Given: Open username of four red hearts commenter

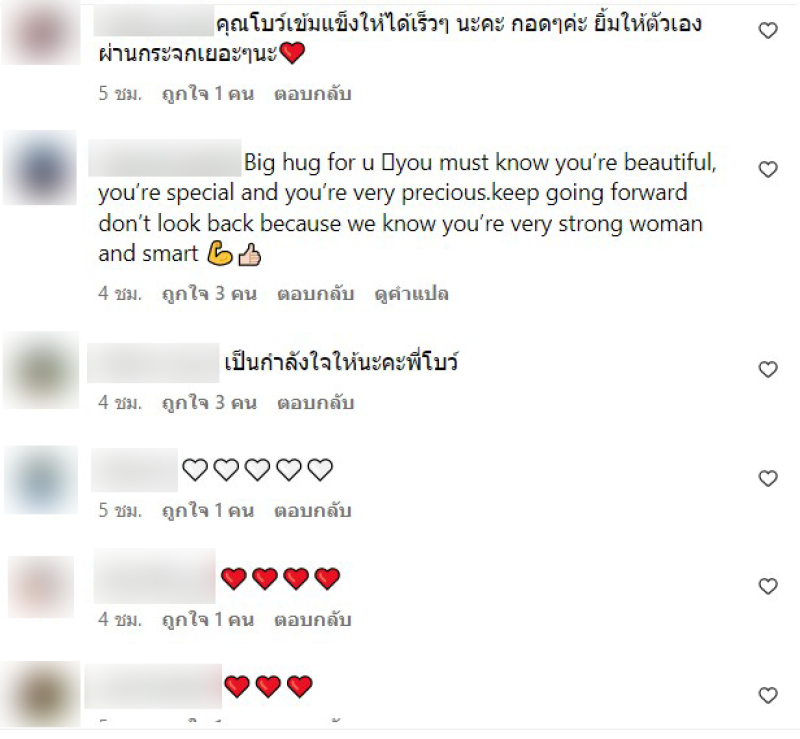Looking at the screenshot, I should pyautogui.click(x=155, y=576).
